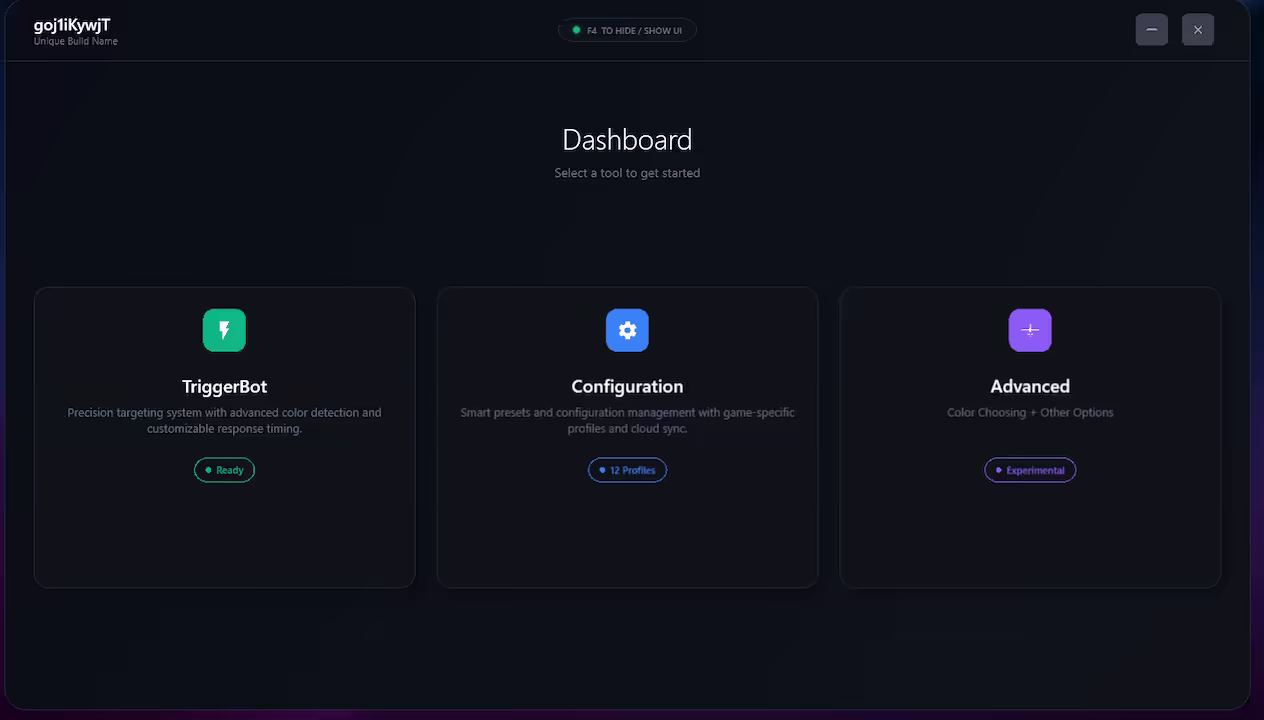Click the blue gear Configuration icon
This screenshot has height=720, width=1264.
coord(627,330)
